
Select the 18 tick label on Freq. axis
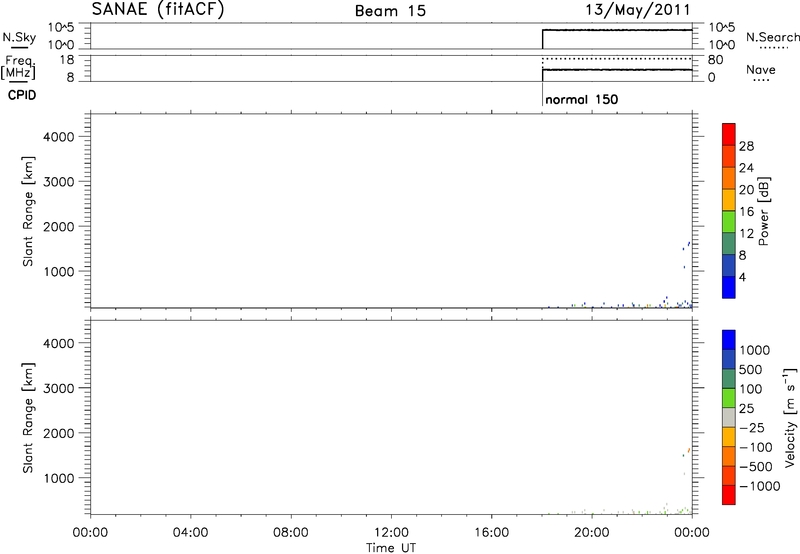[67, 60]
